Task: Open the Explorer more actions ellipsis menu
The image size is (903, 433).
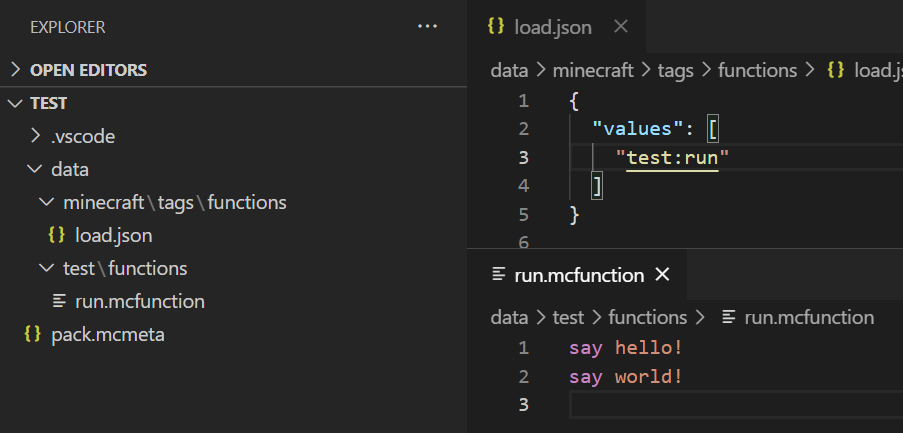Action: (x=427, y=26)
